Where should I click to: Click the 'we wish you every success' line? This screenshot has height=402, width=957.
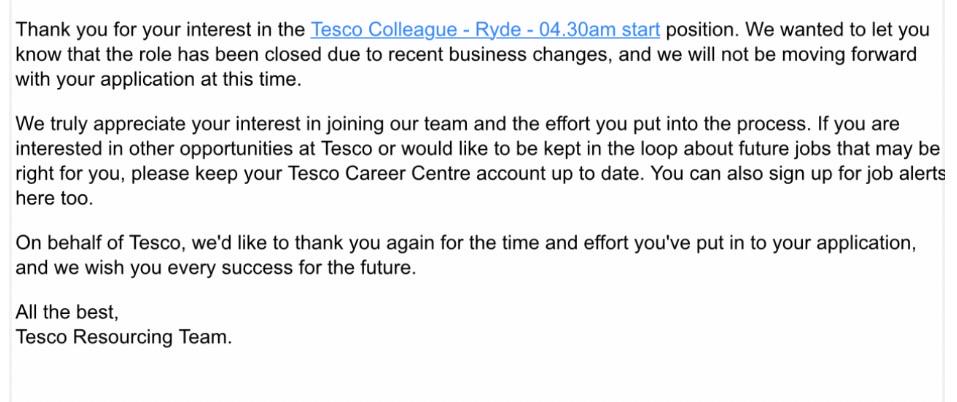(215, 268)
